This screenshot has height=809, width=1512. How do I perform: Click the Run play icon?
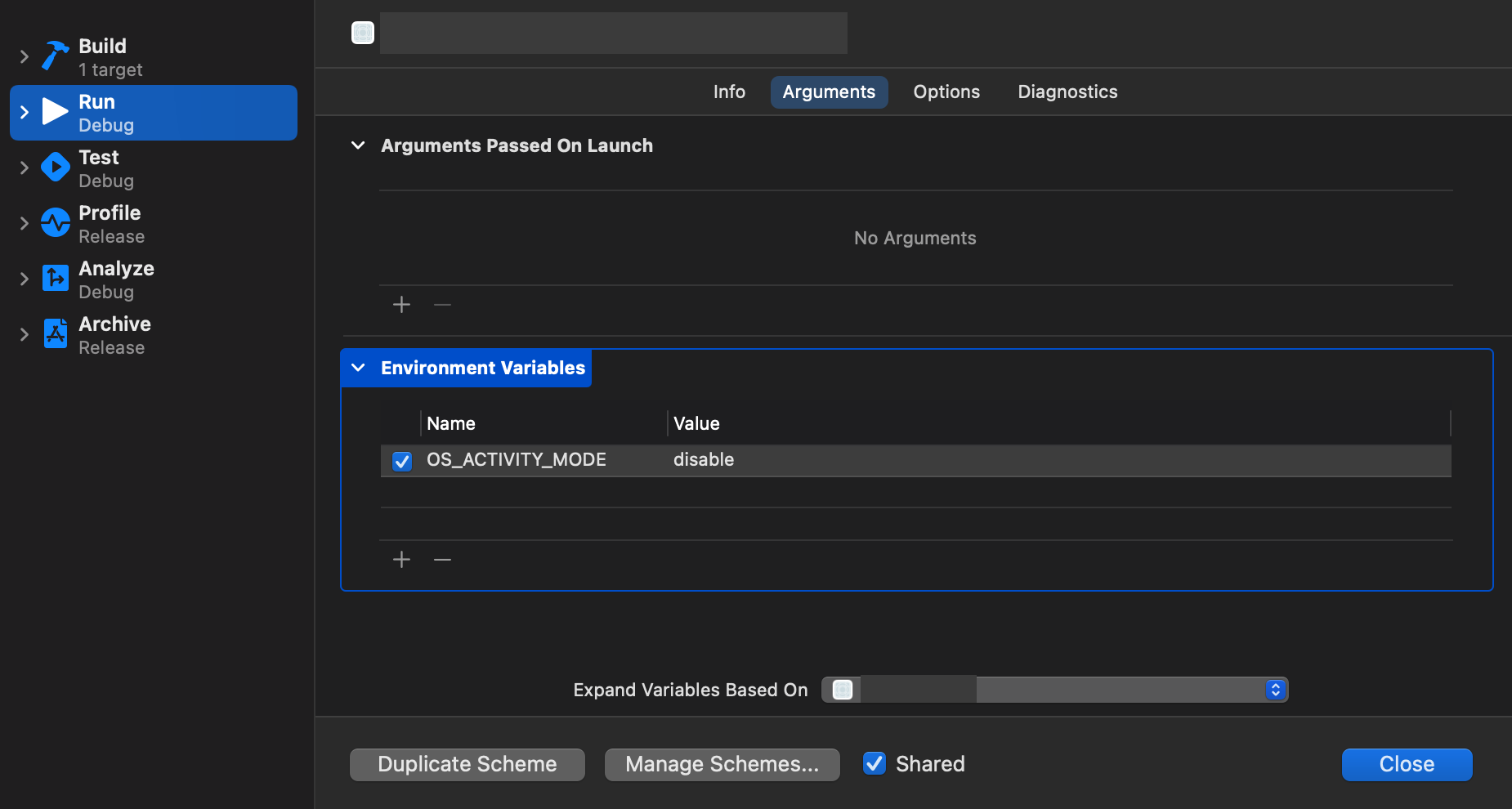(x=55, y=111)
